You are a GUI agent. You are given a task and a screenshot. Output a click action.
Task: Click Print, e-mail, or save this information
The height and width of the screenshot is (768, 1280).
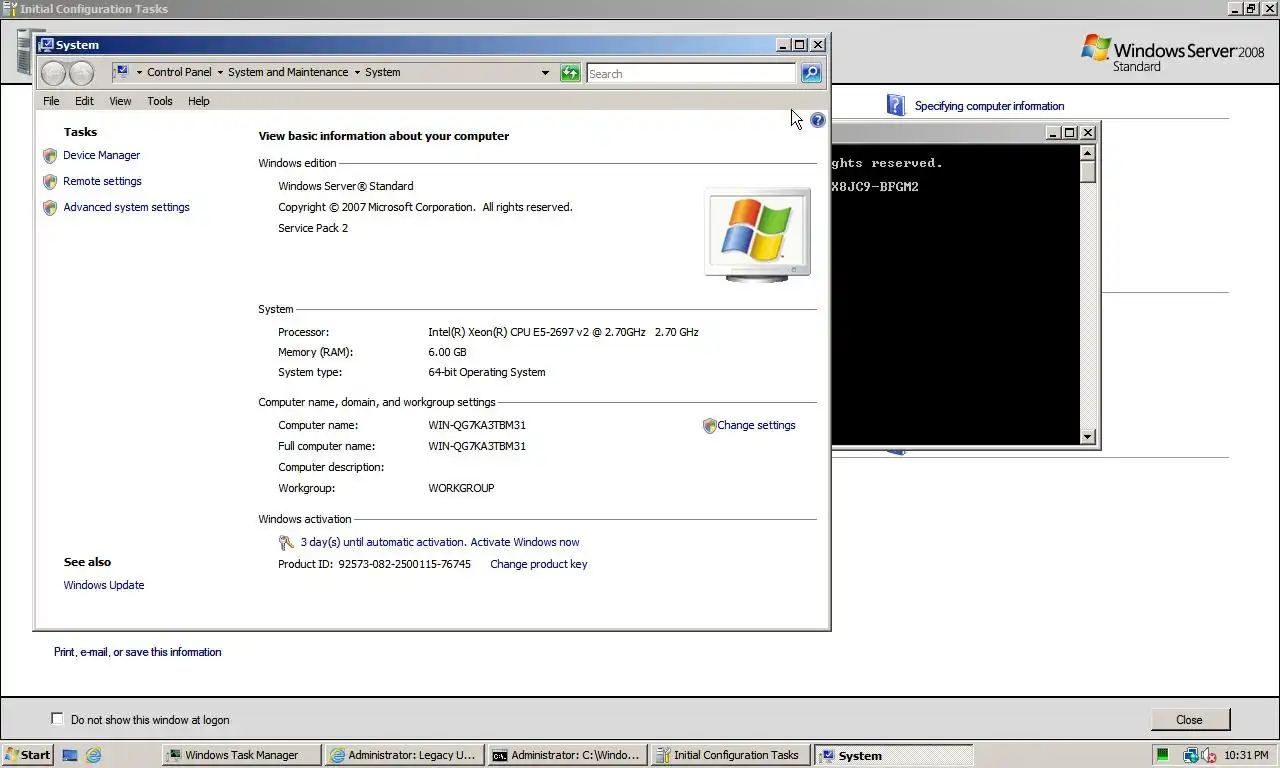coord(137,652)
